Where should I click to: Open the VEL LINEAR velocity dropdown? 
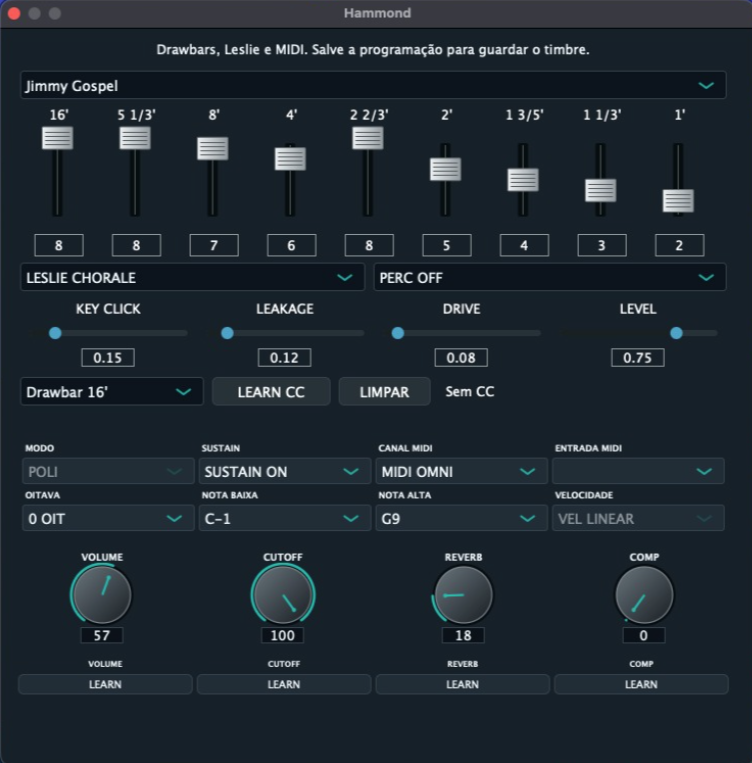(638, 518)
